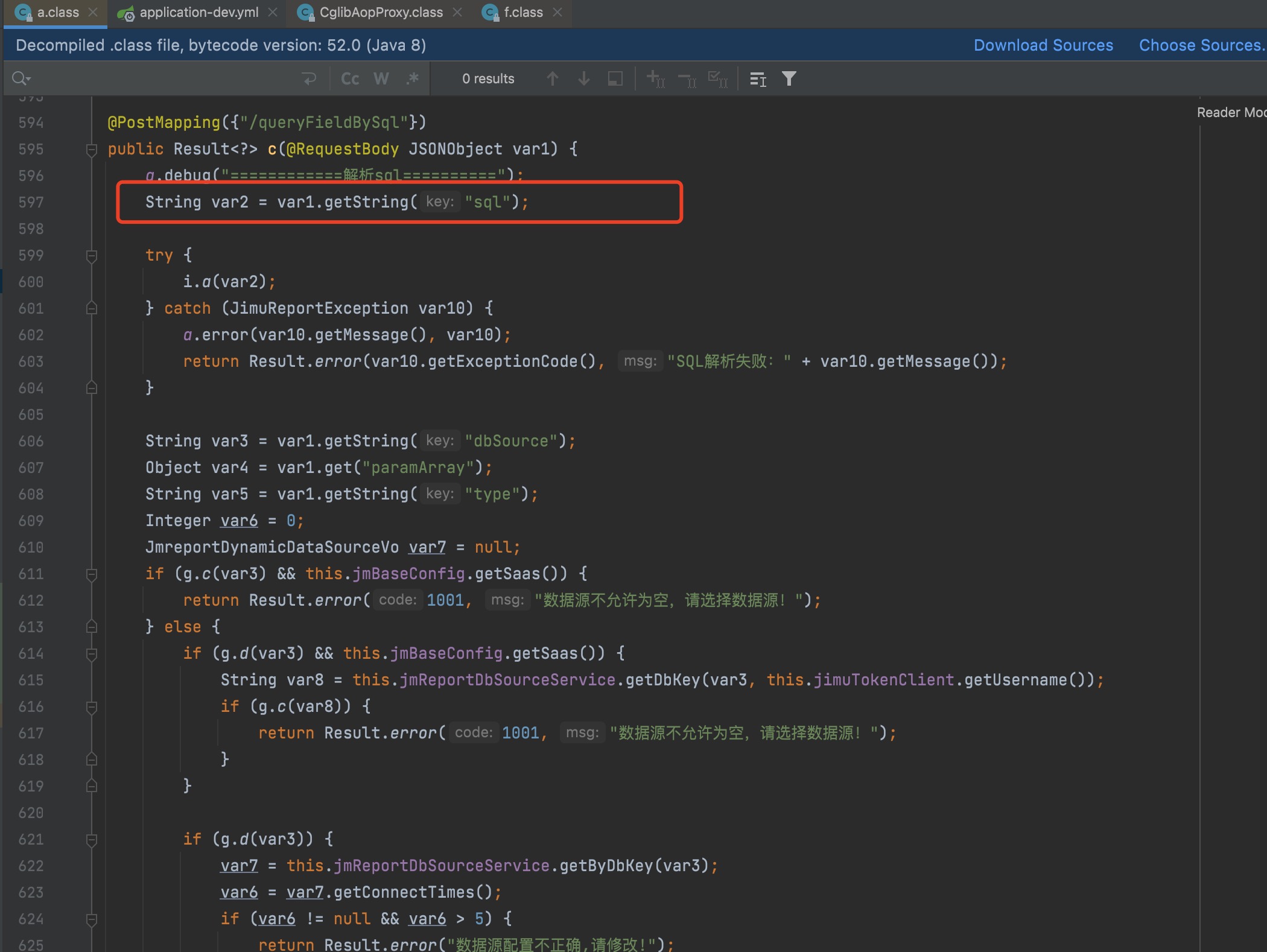Image resolution: width=1267 pixels, height=952 pixels.
Task: Click "type" string on line 608
Action: click(492, 494)
